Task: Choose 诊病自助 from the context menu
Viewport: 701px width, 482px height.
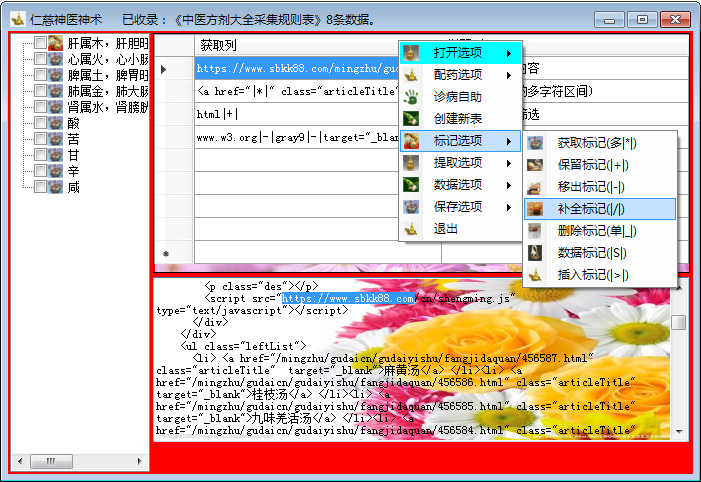Action: (460, 97)
